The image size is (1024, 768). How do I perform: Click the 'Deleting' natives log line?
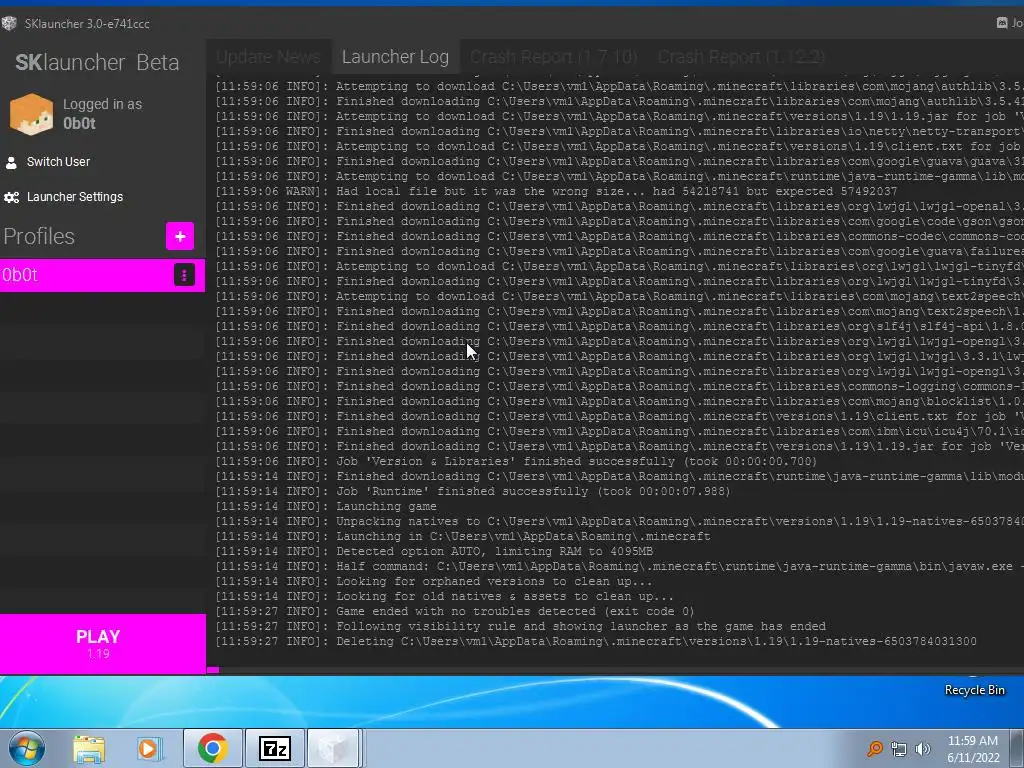(x=596, y=641)
